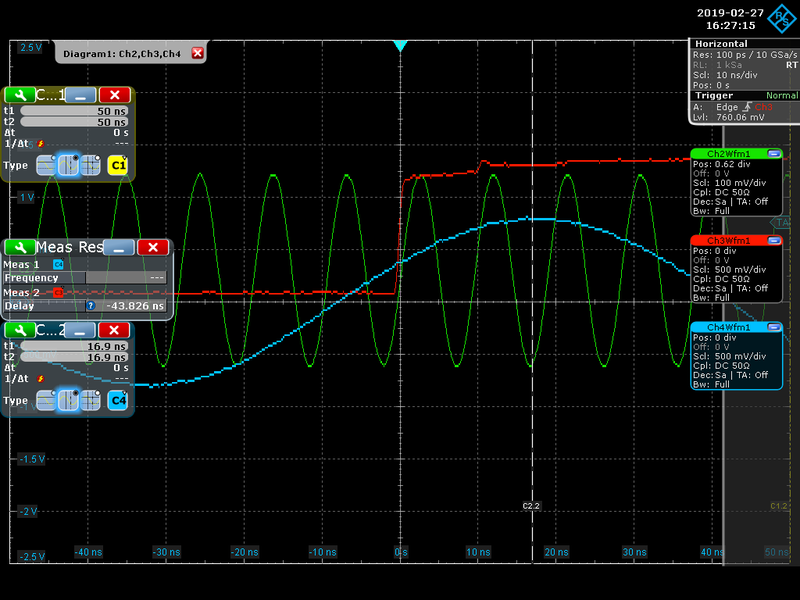Open settings wrench in second cursor results box
800x600 pixels.
click(x=20, y=330)
